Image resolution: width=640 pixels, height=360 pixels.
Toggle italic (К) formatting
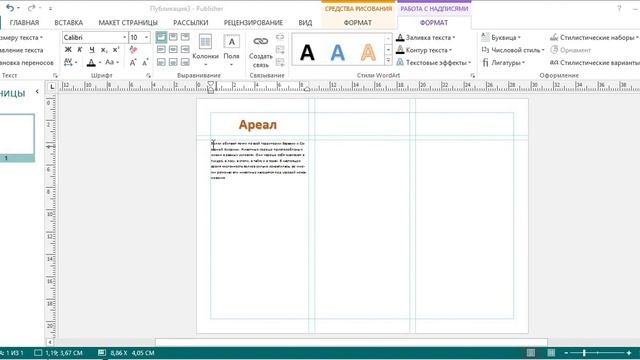(80, 50)
